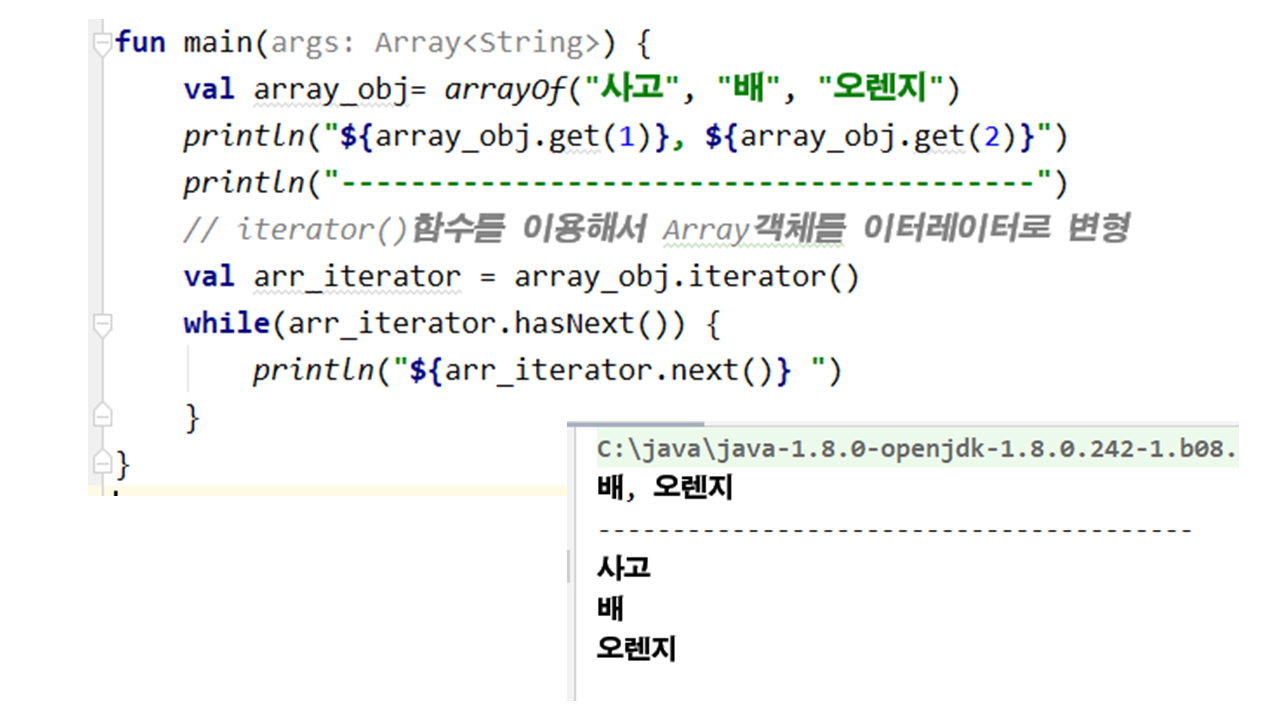Click arr_iterator.next() inside the loop
Viewport: 1280px width, 720px height.
(x=609, y=371)
